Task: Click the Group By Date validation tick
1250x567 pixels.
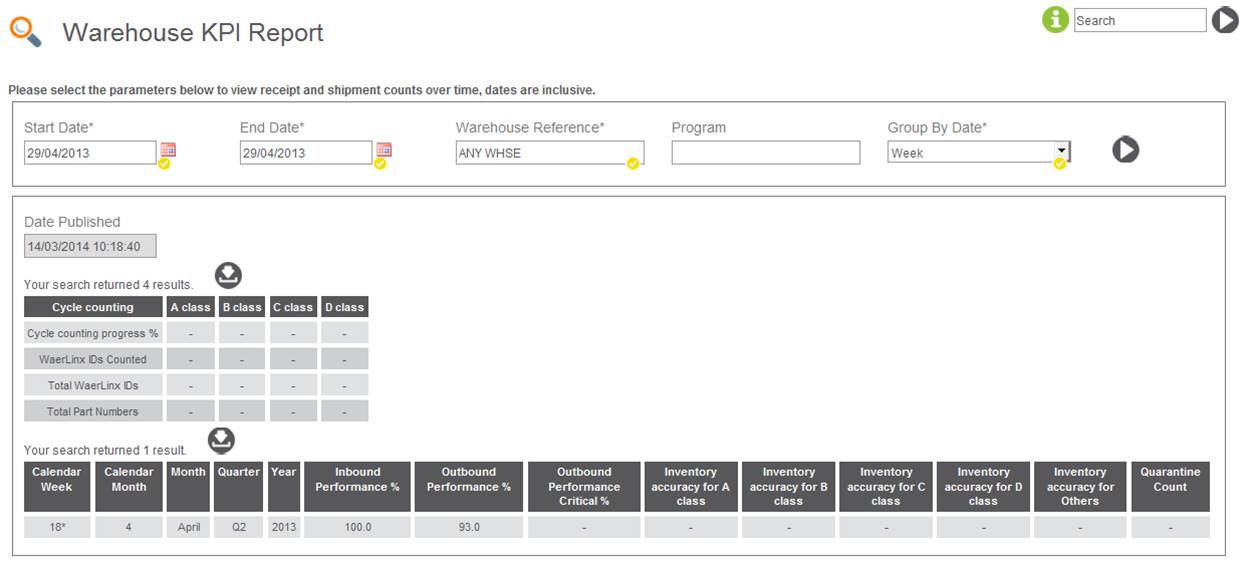Action: [1059, 164]
